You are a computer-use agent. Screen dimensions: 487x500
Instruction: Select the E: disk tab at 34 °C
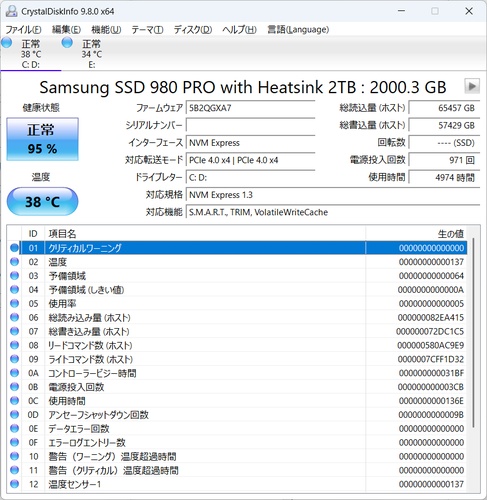click(x=92, y=53)
